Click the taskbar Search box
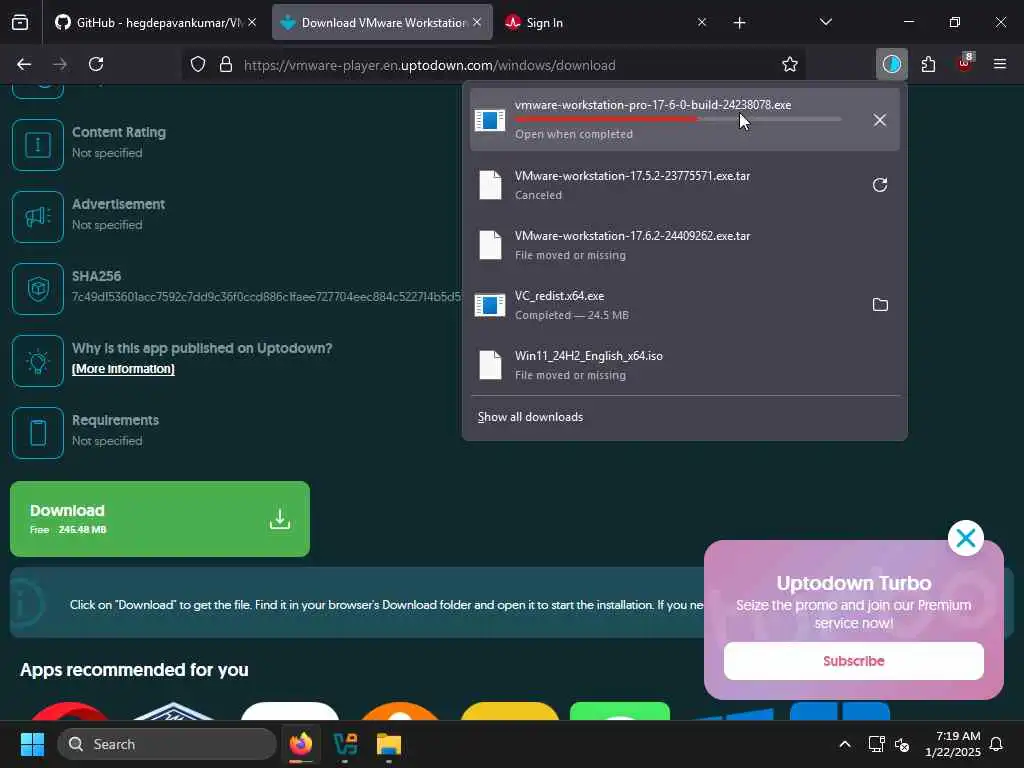 167,744
